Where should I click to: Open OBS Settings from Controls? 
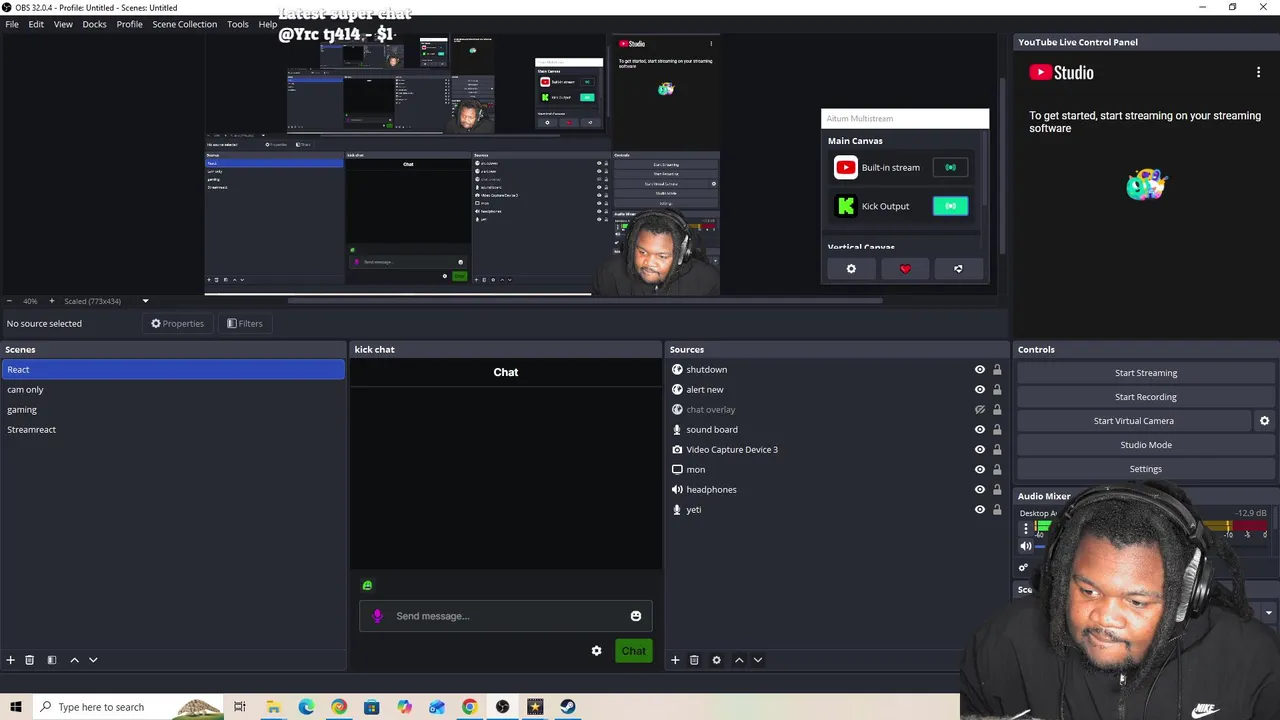(x=1146, y=469)
